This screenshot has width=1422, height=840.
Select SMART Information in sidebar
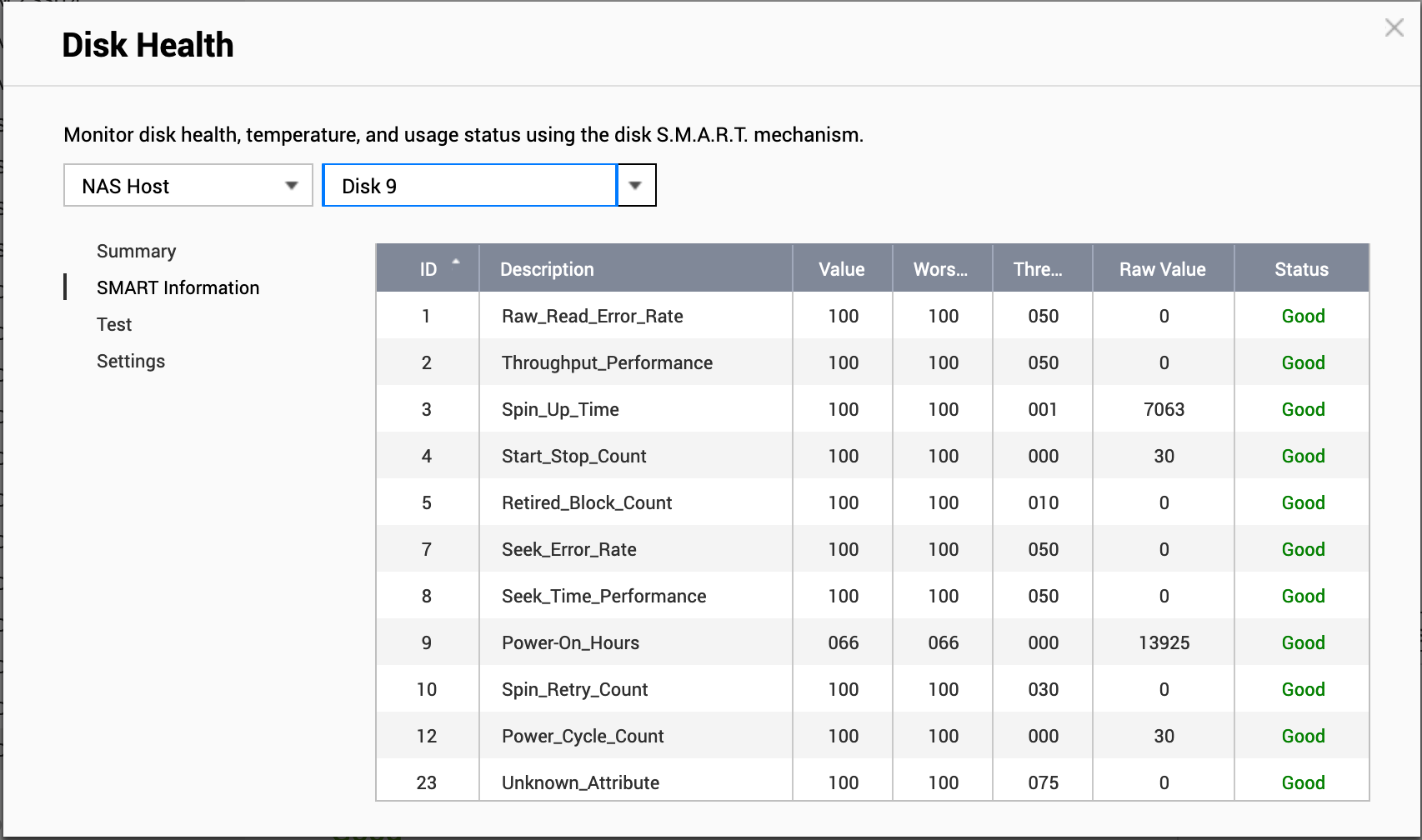pos(178,287)
